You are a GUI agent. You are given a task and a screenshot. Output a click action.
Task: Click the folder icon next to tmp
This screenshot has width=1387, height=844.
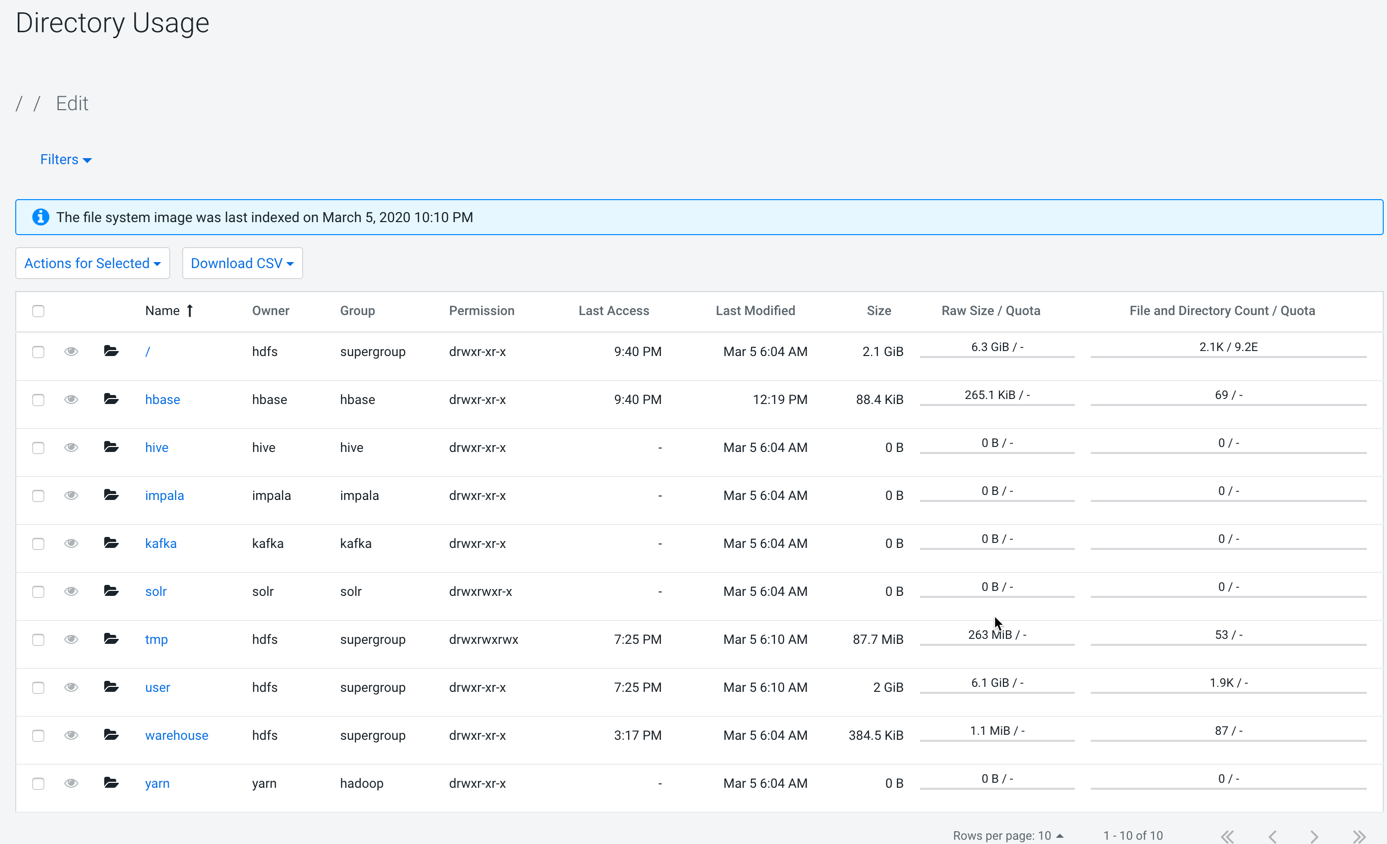pos(111,639)
